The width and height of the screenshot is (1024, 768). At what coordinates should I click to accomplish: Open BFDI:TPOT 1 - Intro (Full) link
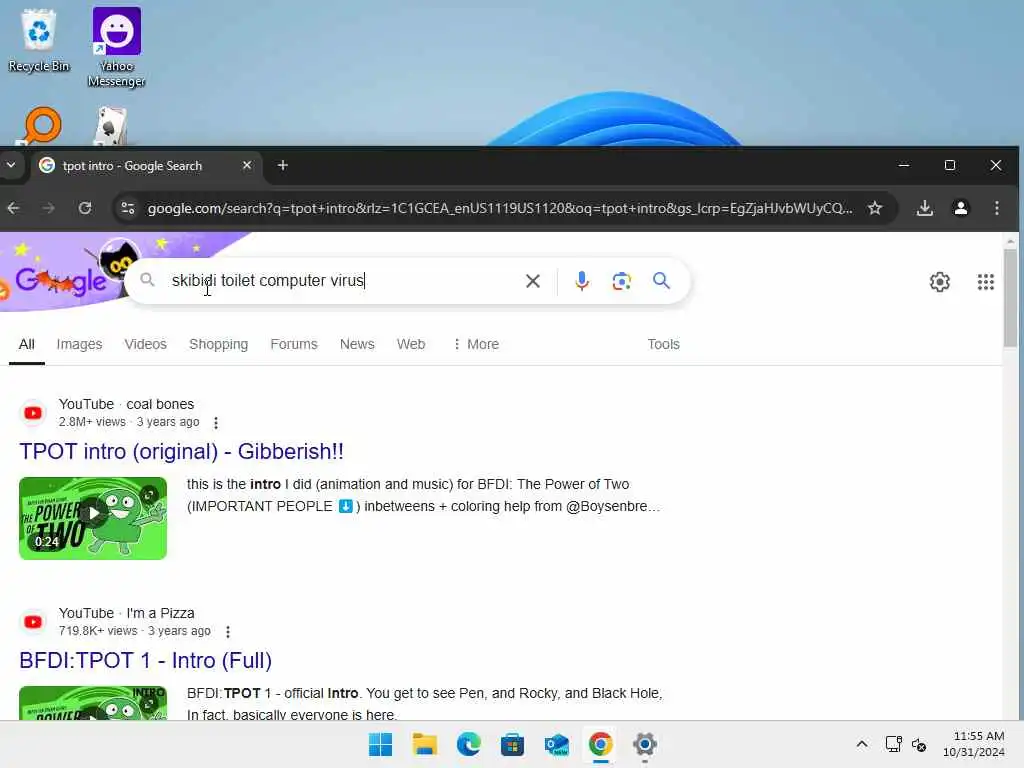click(x=145, y=660)
